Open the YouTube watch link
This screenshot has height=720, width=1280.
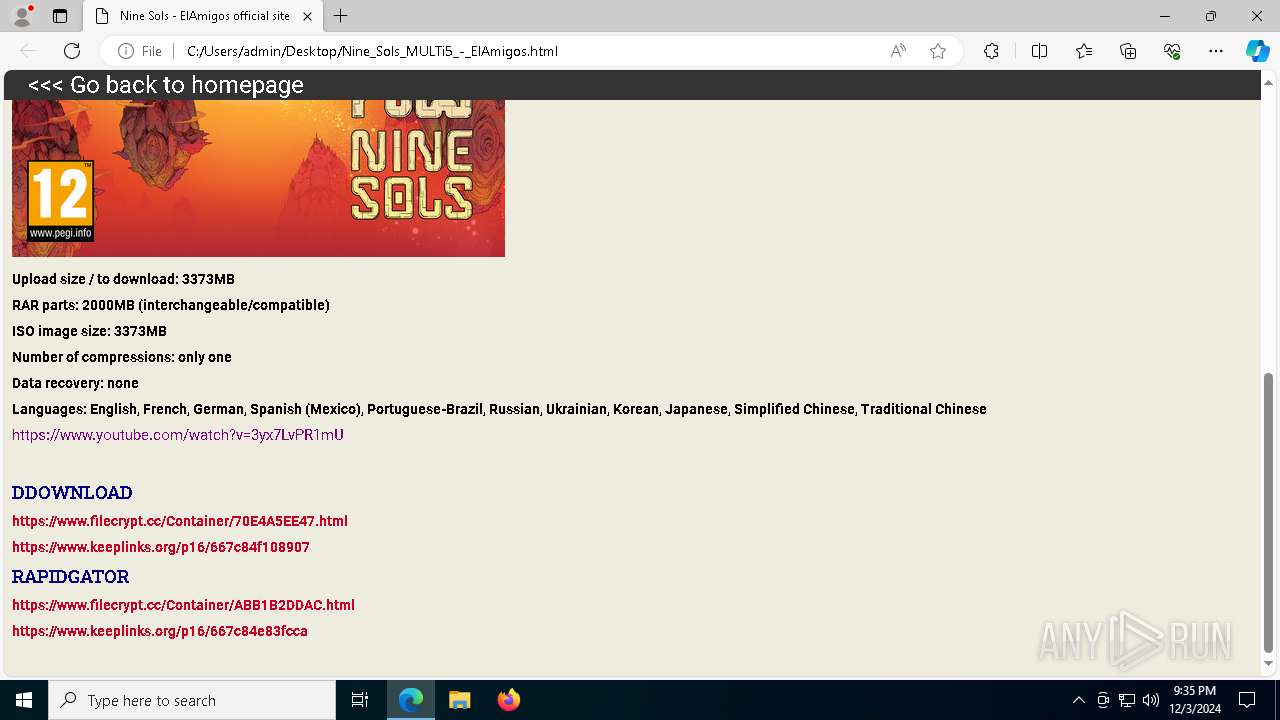pyautogui.click(x=178, y=435)
